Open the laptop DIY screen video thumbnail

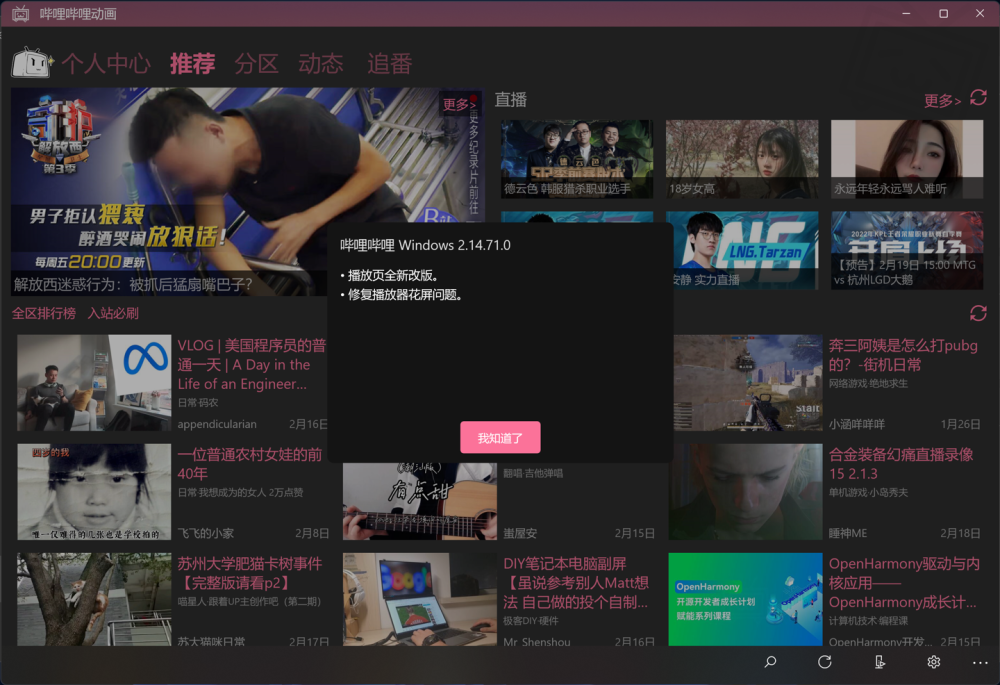tap(420, 599)
